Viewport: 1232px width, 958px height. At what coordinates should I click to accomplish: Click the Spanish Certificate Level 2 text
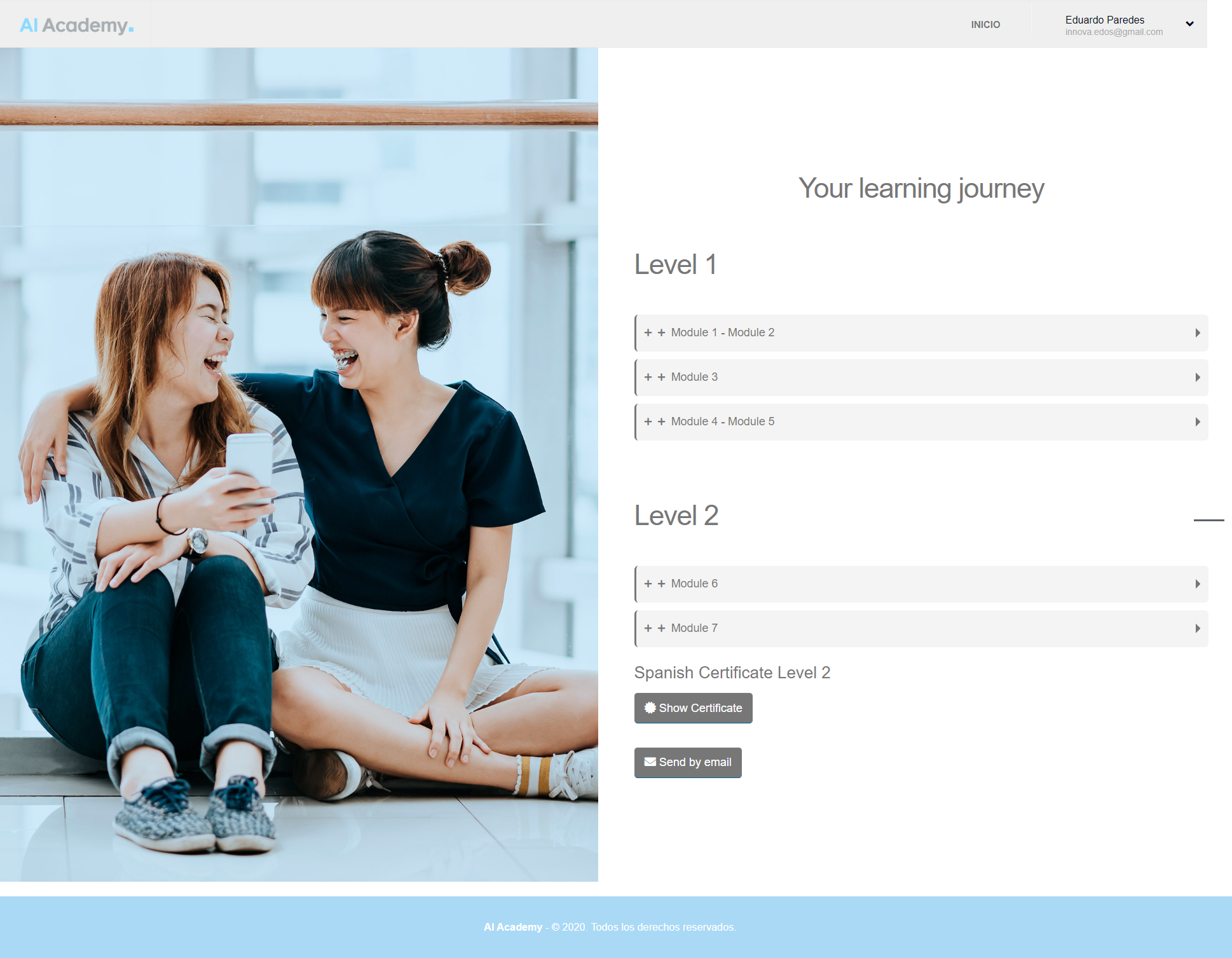click(732, 673)
